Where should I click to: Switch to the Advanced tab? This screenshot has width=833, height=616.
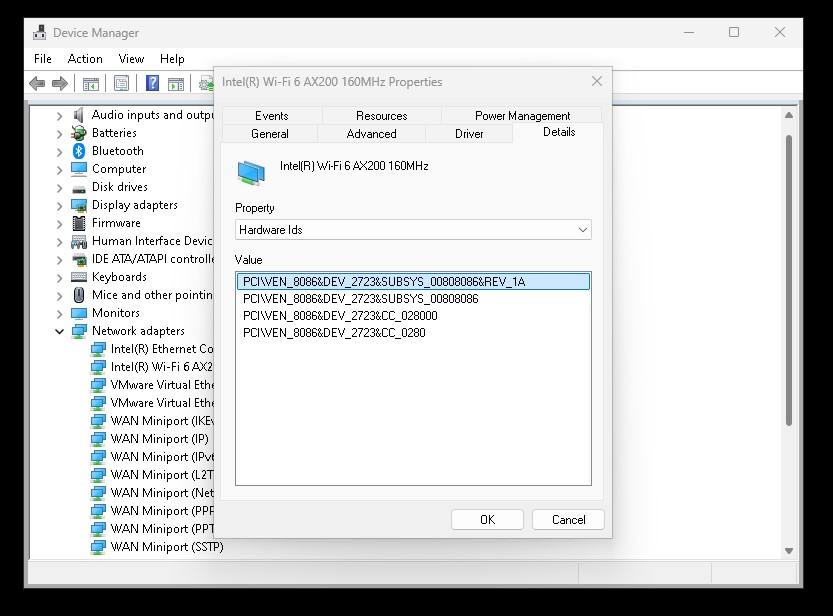[371, 134]
